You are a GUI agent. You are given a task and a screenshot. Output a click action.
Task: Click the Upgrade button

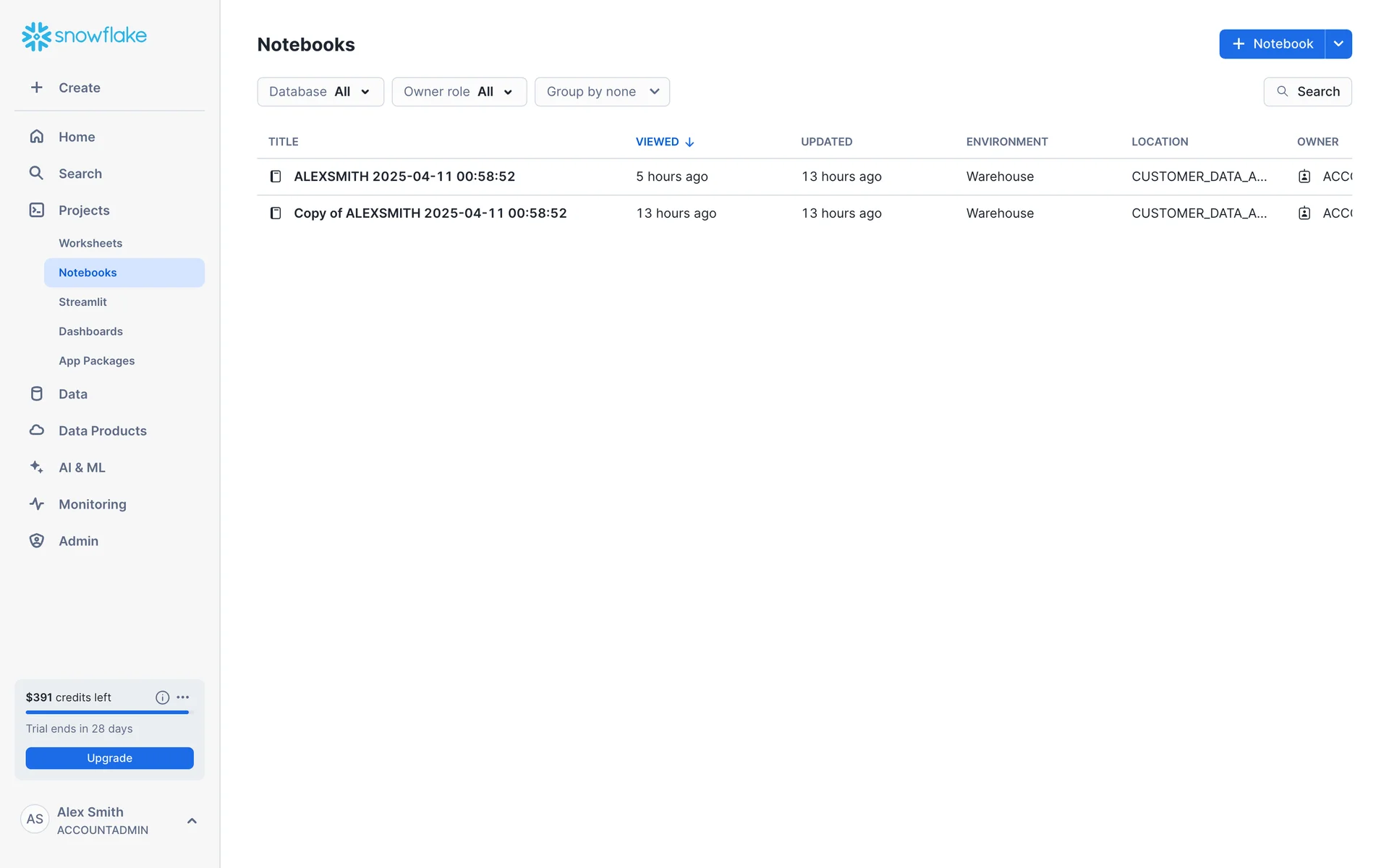click(x=109, y=758)
